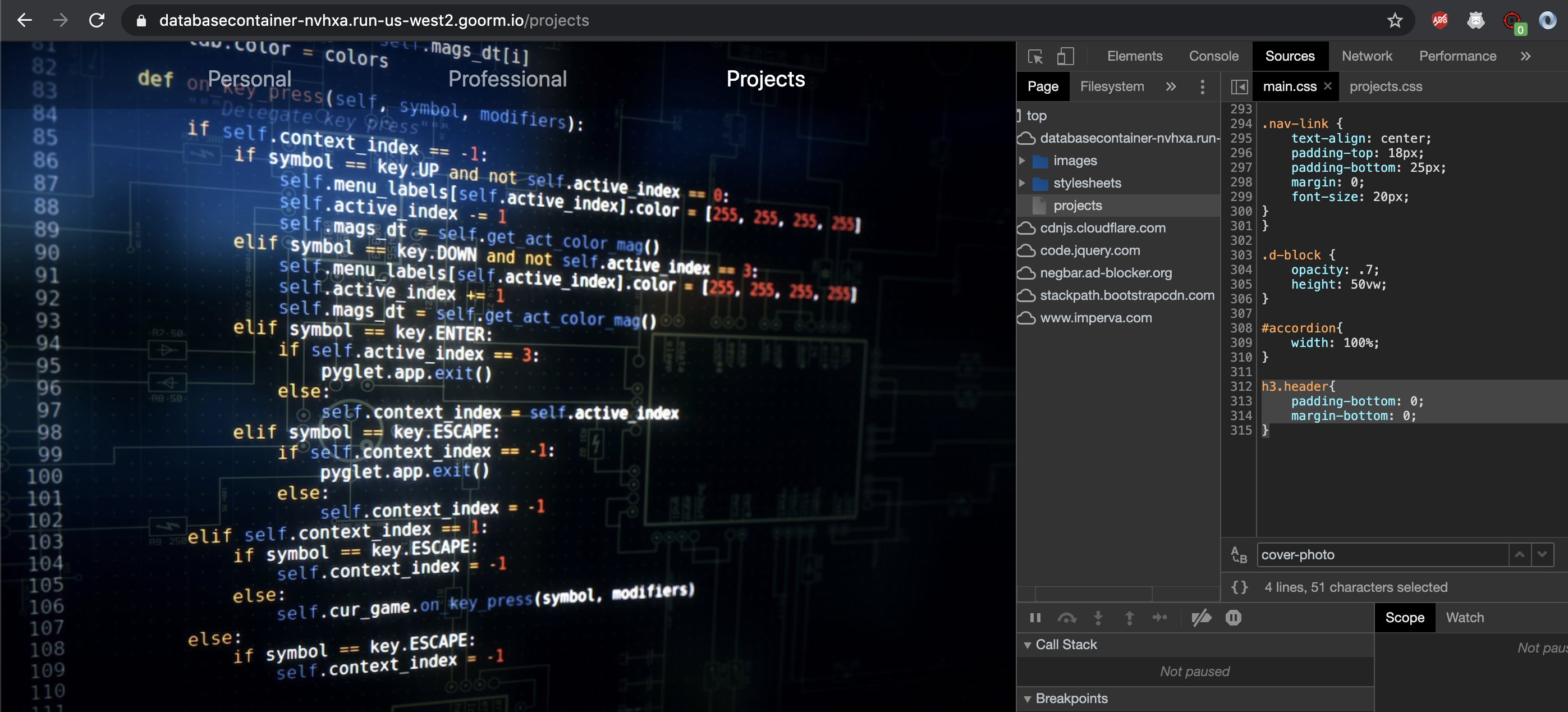Select www.imperva.com domain

pos(1119,318)
